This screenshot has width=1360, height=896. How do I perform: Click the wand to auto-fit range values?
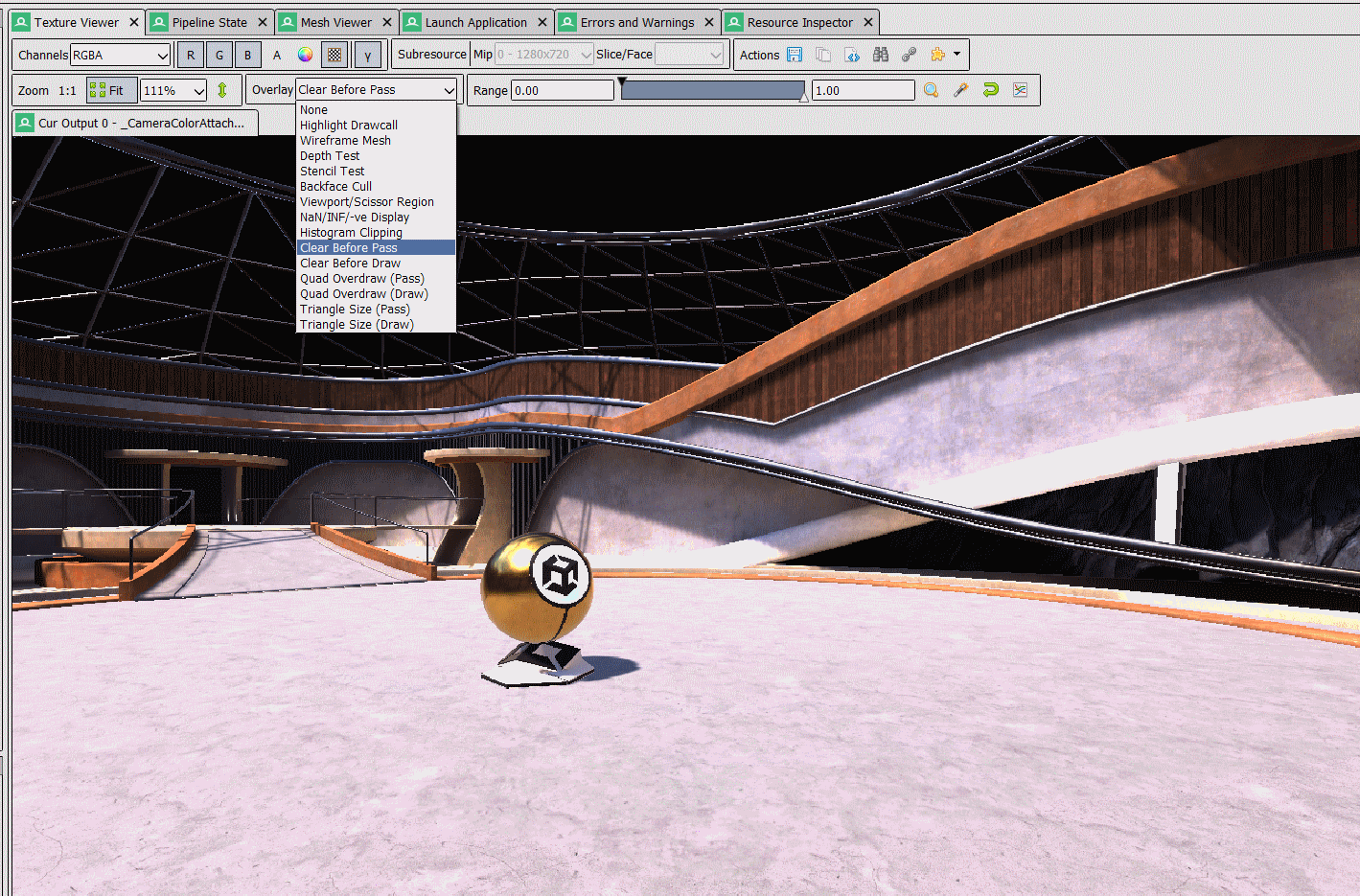coord(961,90)
